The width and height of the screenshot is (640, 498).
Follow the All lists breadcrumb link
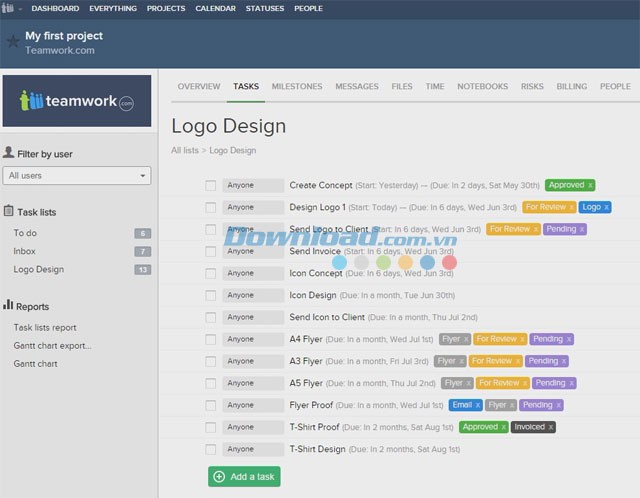(x=185, y=150)
